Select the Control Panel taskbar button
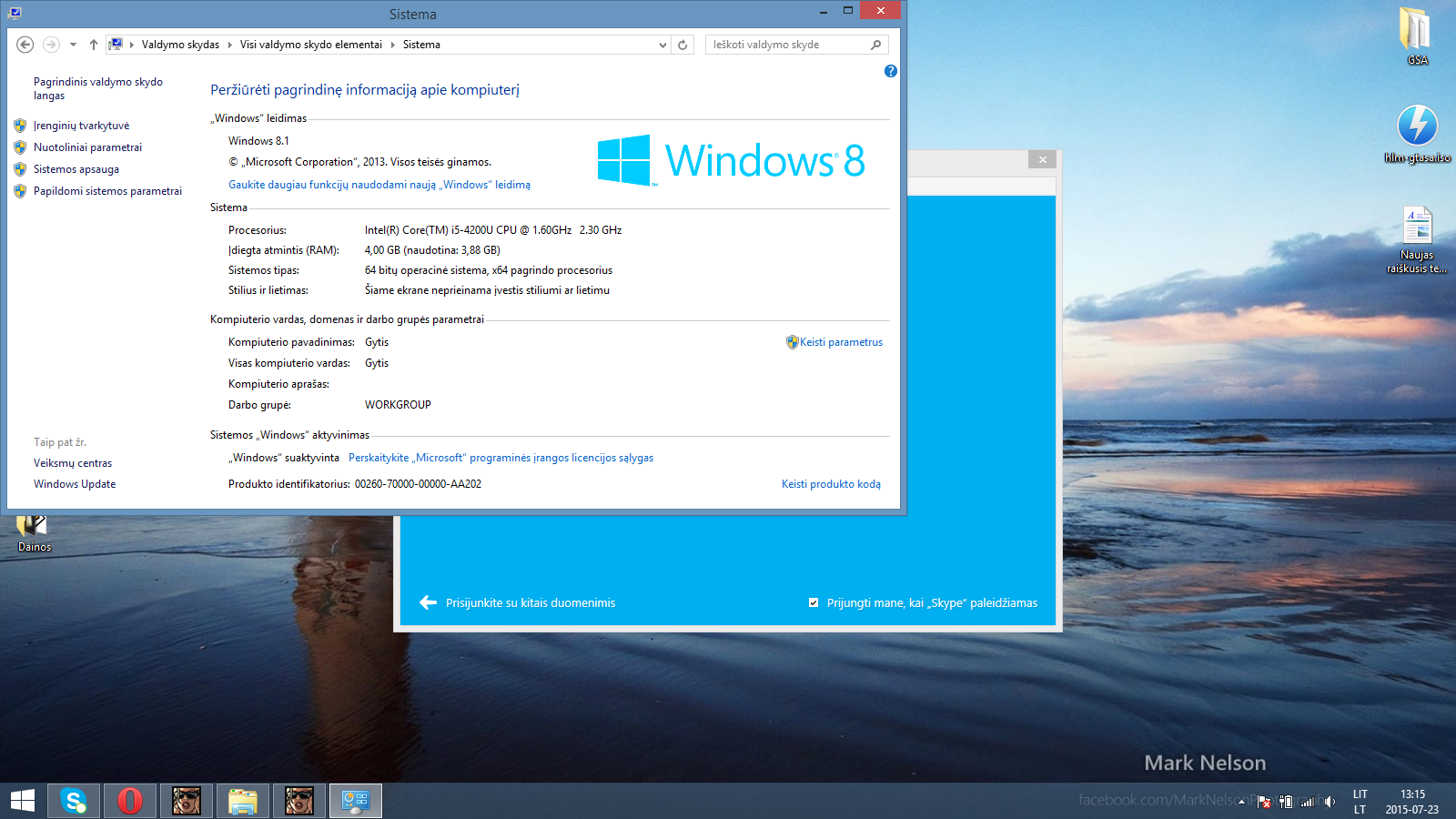 click(x=356, y=801)
